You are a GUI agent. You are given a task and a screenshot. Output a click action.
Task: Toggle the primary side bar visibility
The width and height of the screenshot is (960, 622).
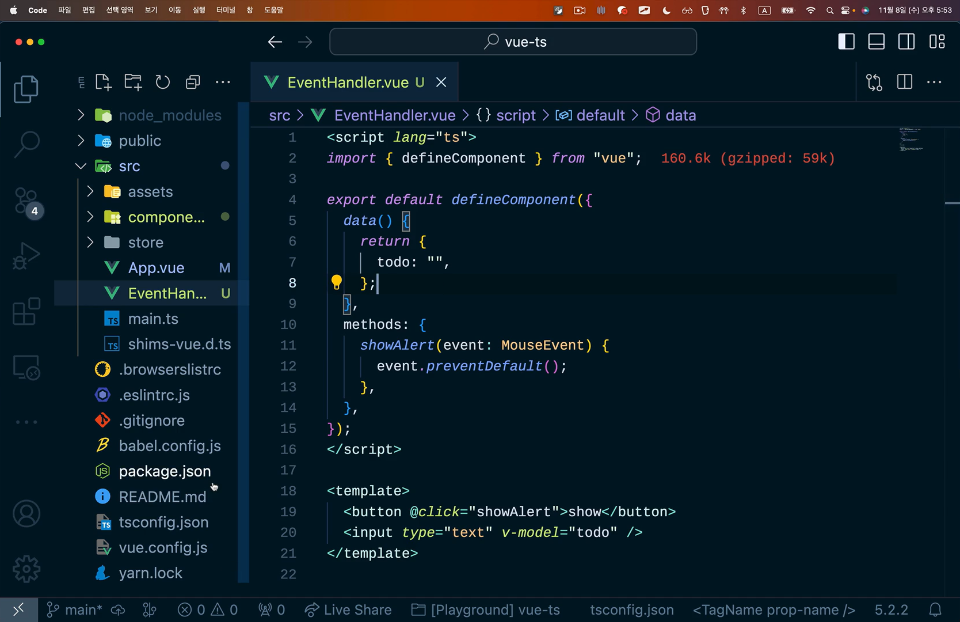click(x=846, y=42)
